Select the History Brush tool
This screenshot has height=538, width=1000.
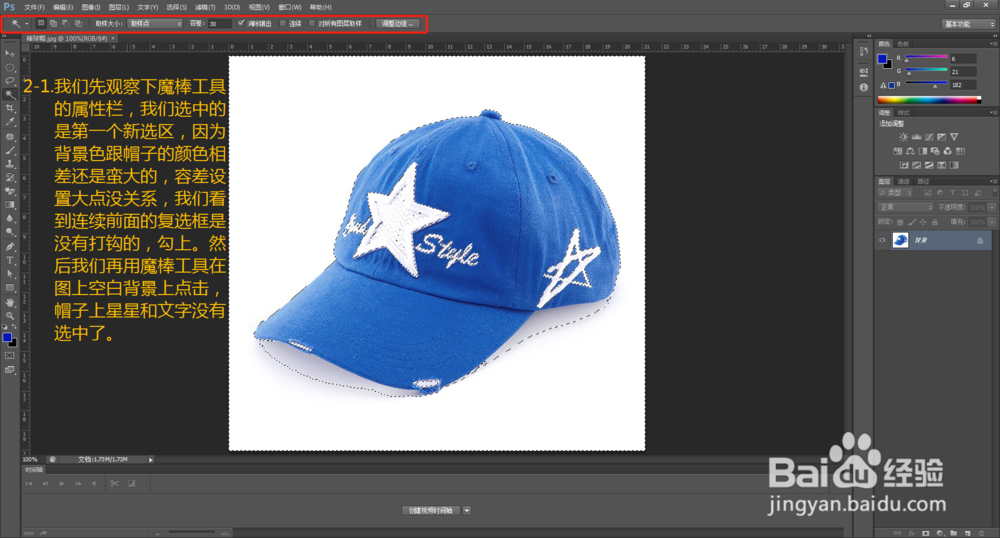[10, 177]
